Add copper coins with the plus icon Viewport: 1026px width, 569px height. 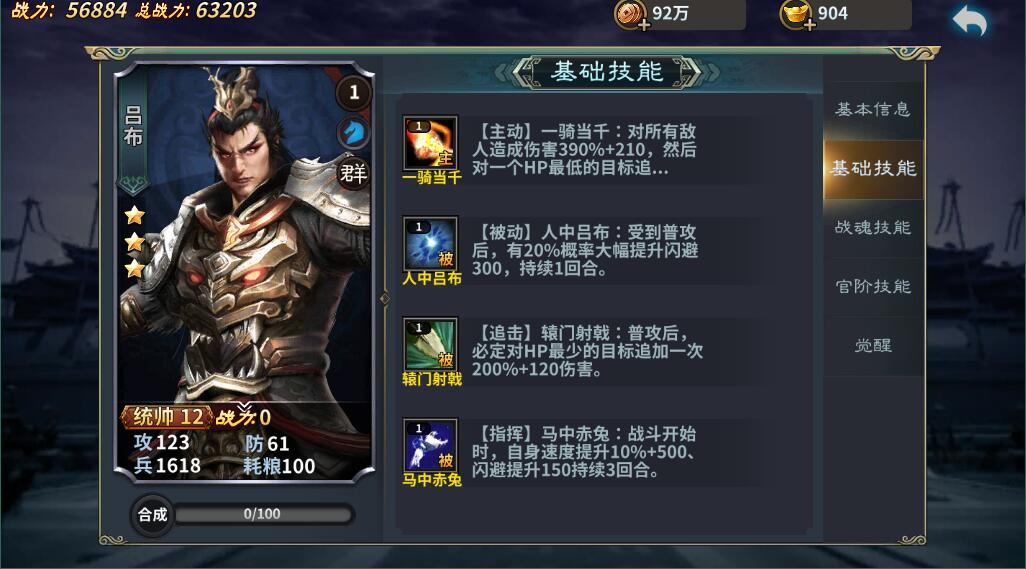pyautogui.click(x=644, y=25)
